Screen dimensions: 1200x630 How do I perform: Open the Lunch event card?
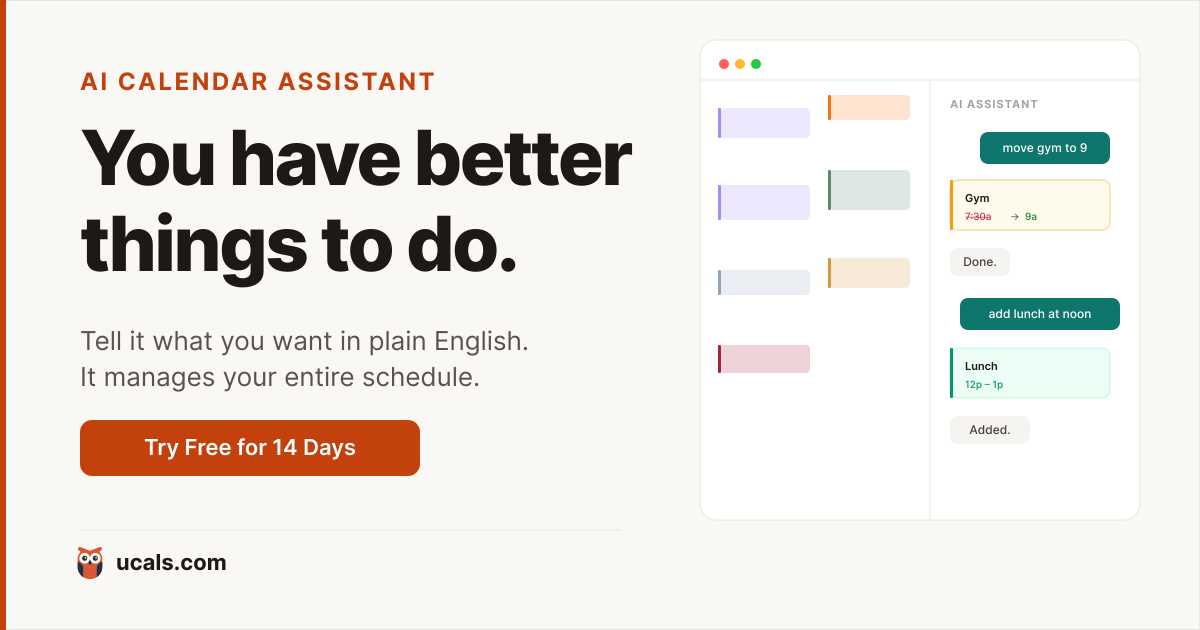[x=1030, y=373]
